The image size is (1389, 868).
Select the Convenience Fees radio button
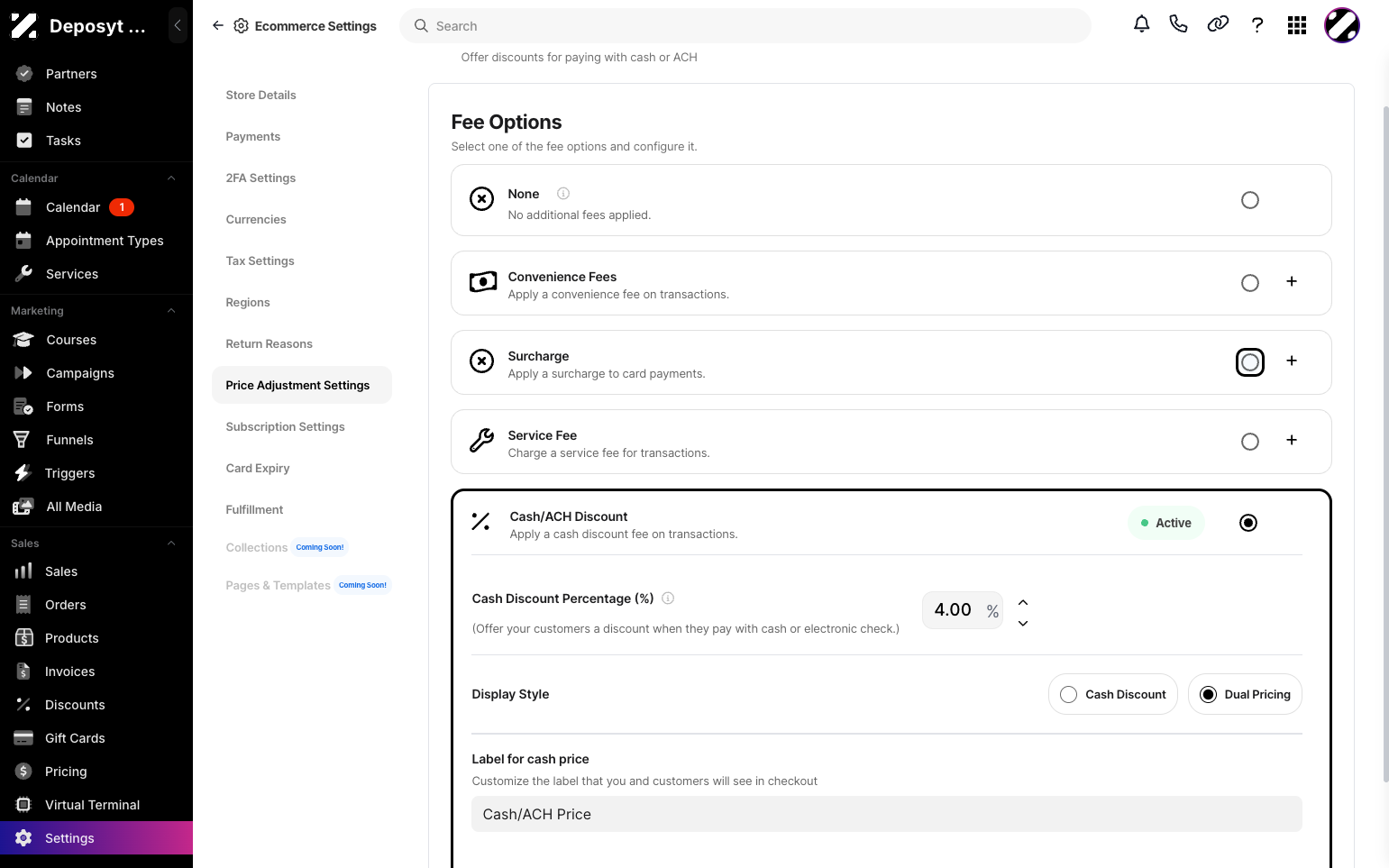click(x=1250, y=283)
